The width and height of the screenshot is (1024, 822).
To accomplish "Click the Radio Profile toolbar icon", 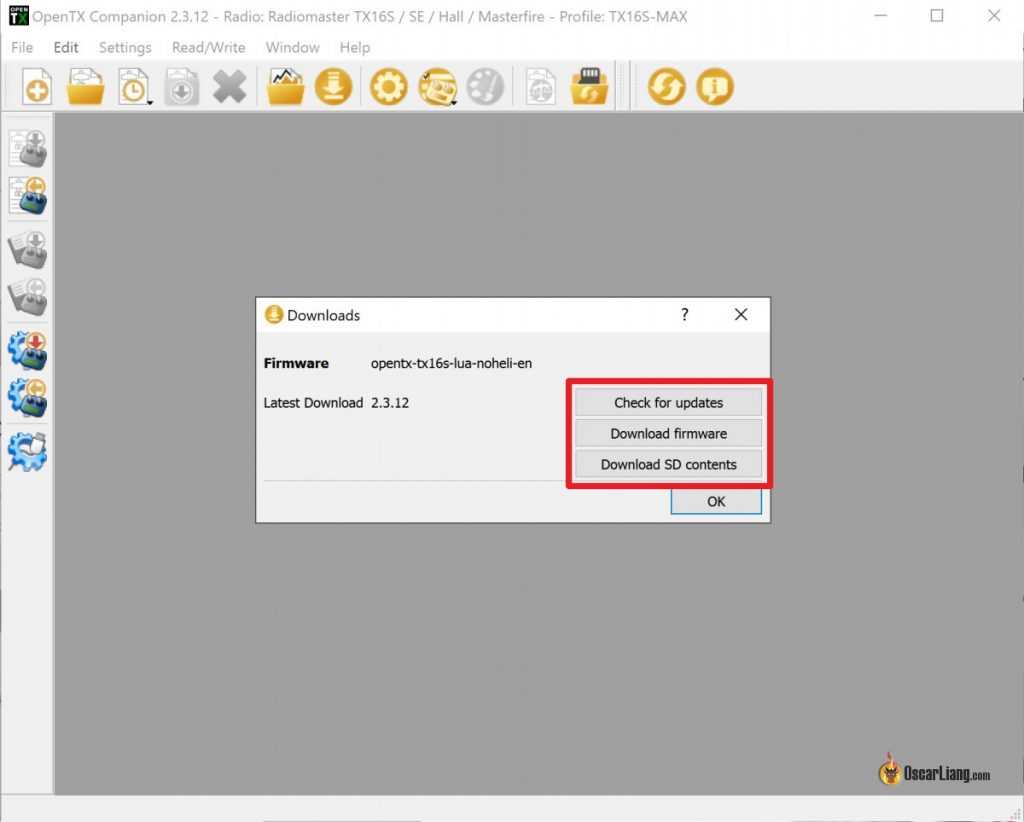I will click(436, 87).
